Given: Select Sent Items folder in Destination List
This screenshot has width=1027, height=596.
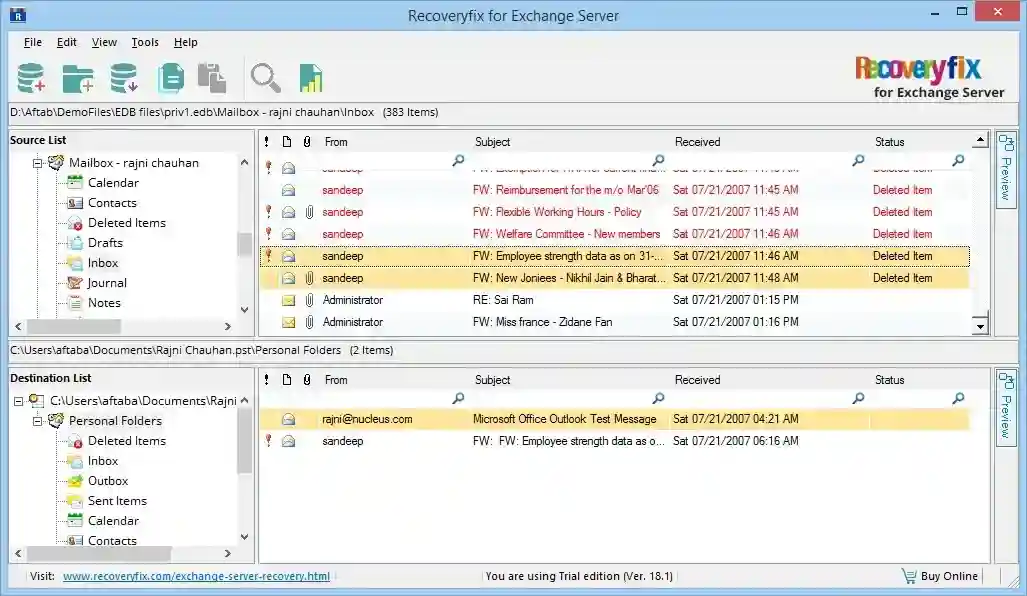Looking at the screenshot, I should 117,501.
